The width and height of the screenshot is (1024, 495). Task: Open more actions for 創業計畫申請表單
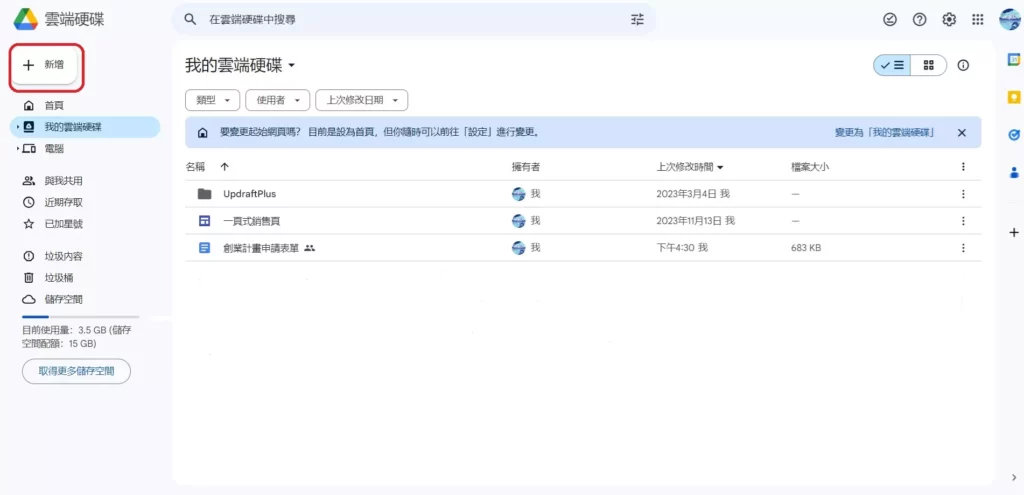(x=963, y=248)
